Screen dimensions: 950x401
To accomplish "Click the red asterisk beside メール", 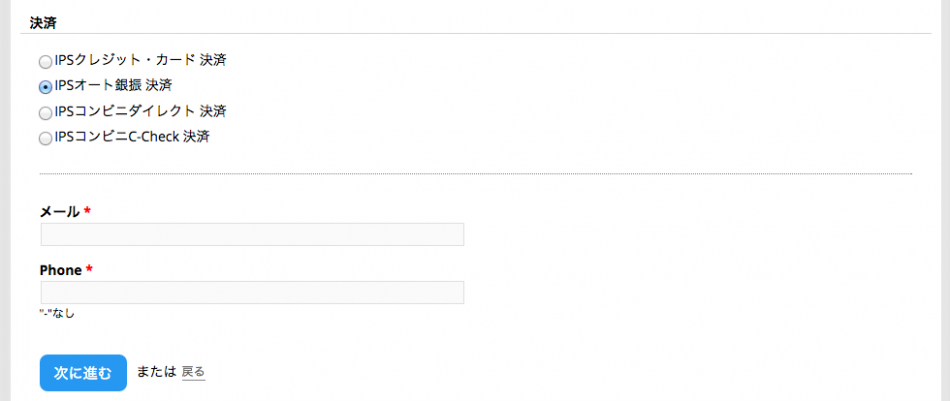I will click(x=87, y=211).
